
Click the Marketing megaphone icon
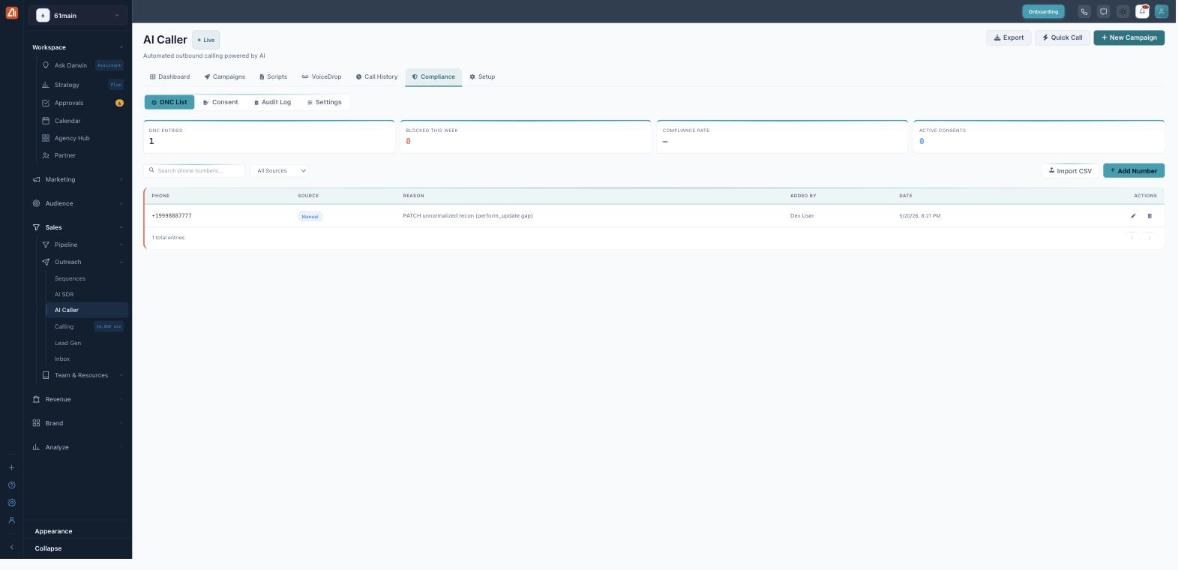(37, 179)
